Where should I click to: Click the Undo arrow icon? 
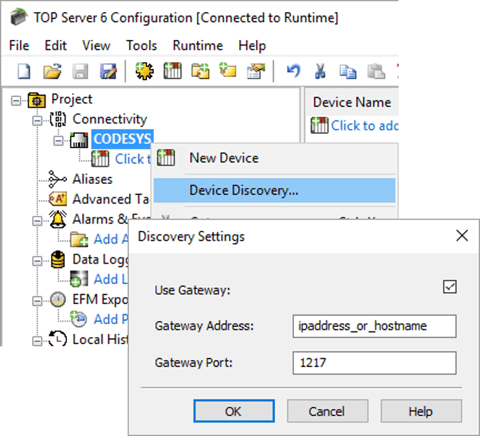coord(293,71)
